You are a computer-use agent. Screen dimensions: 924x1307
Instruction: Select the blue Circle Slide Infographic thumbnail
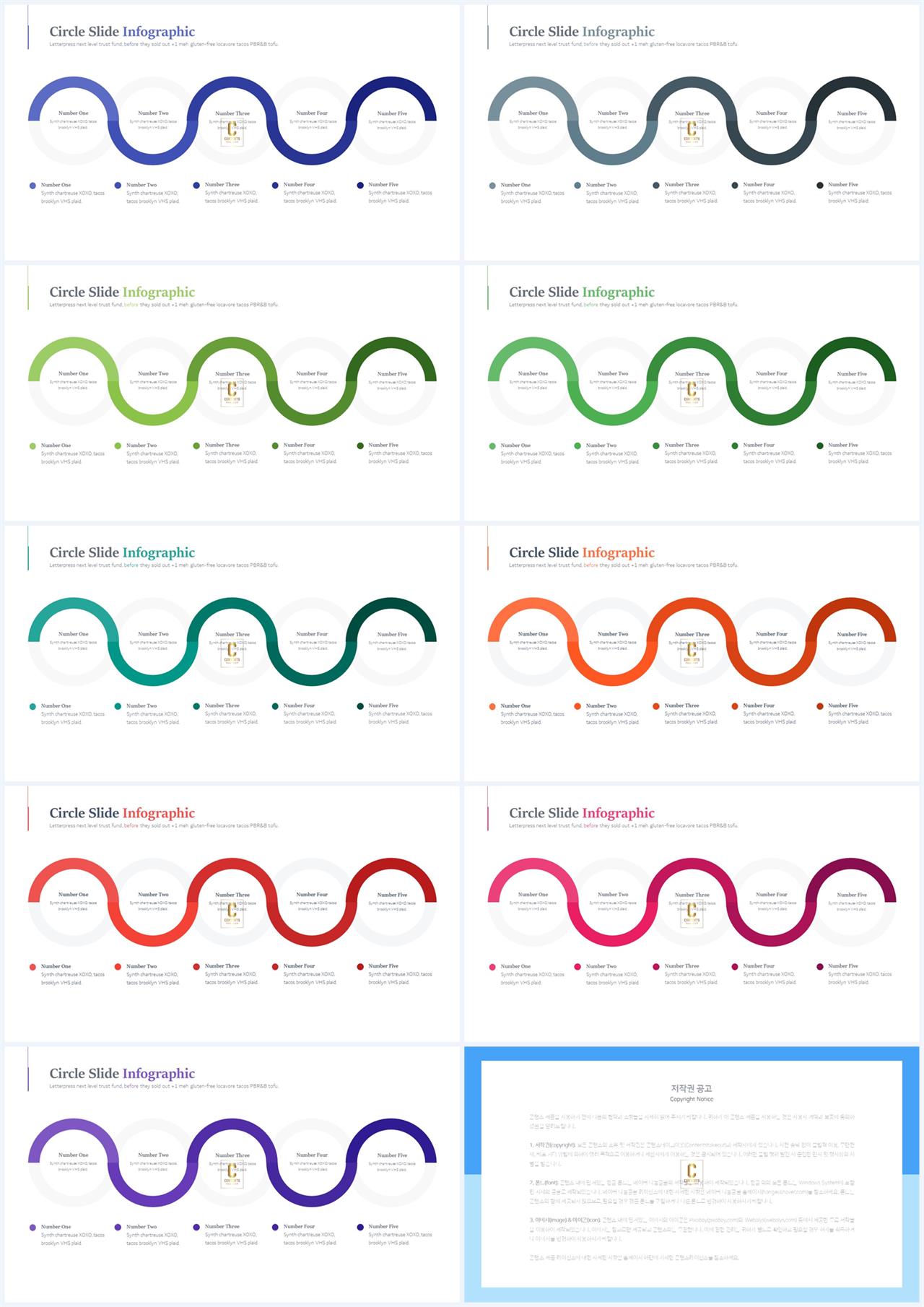coord(232,133)
